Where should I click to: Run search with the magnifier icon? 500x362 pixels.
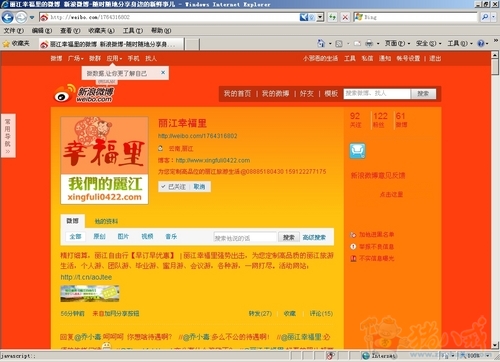(x=485, y=17)
